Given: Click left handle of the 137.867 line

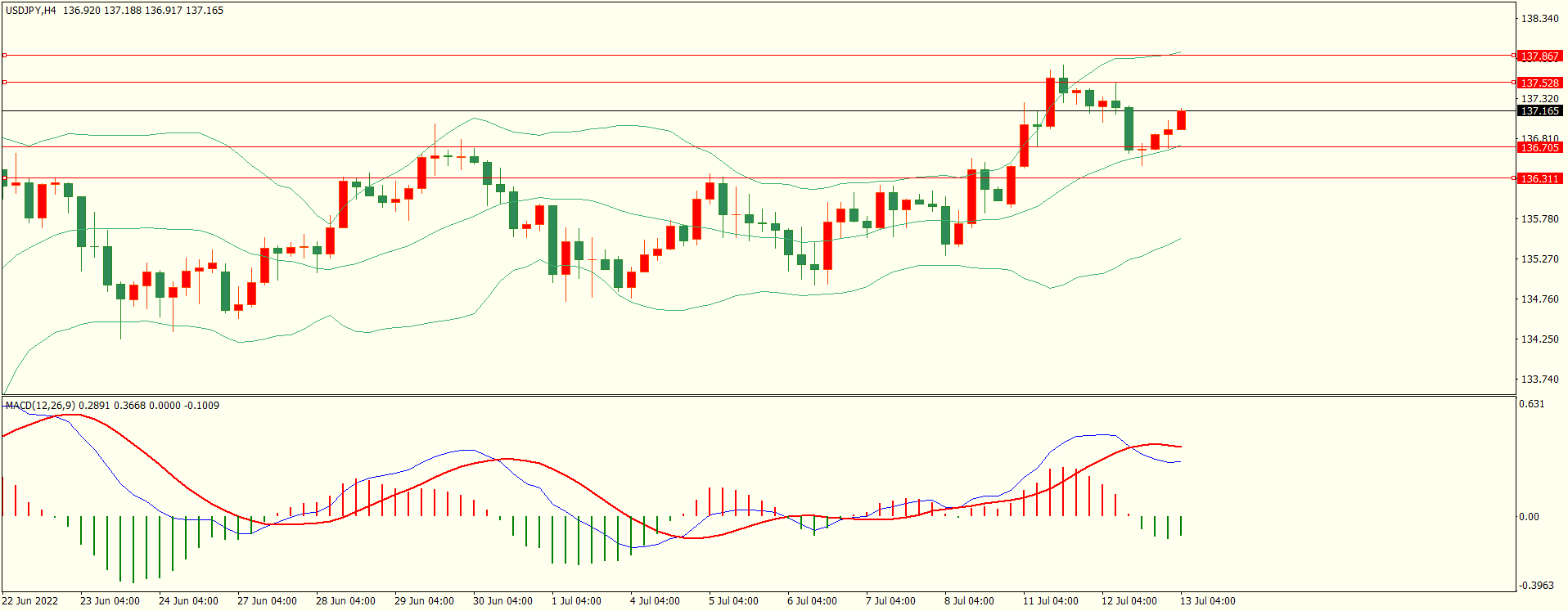Looking at the screenshot, I should pos(4,56).
